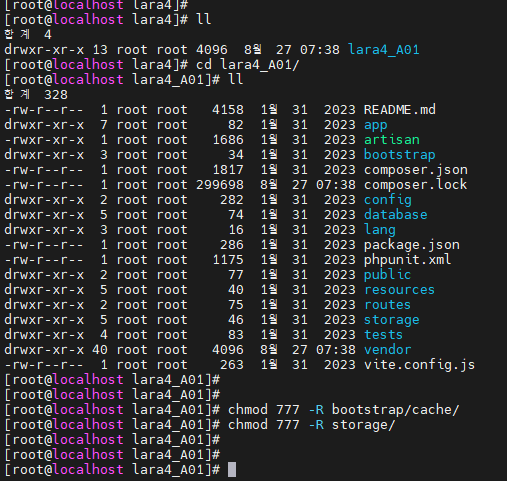Click the file size 4158 for README.md
The height and width of the screenshot is (481, 507).
click(228, 110)
